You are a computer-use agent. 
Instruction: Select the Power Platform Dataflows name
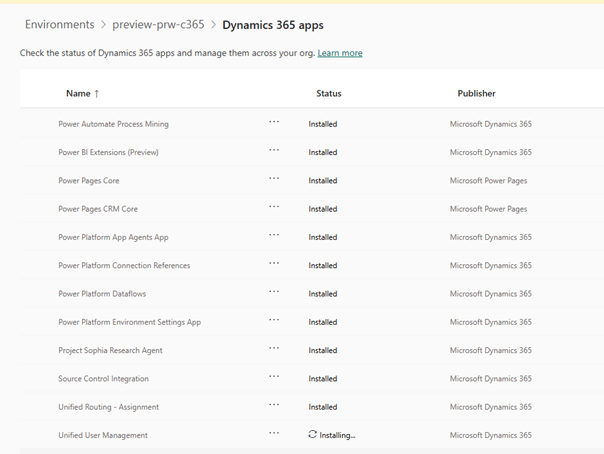point(102,294)
